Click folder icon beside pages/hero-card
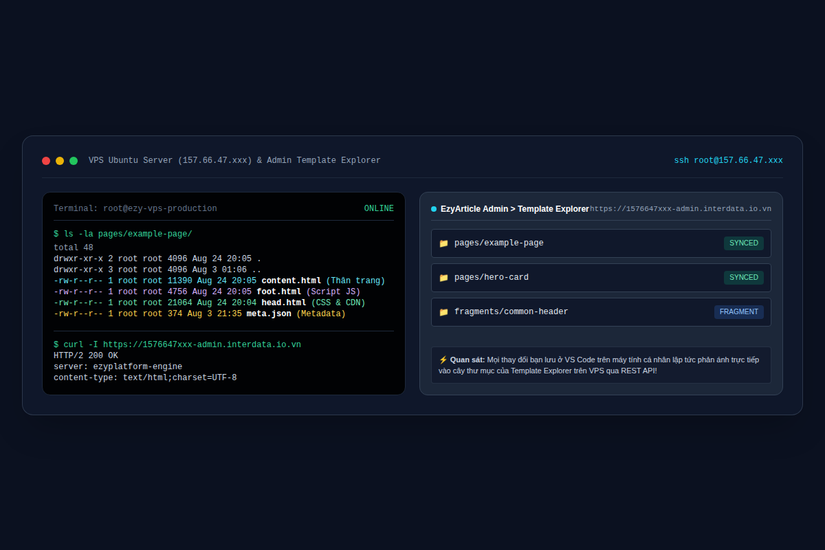This screenshot has width=825, height=550. (444, 277)
